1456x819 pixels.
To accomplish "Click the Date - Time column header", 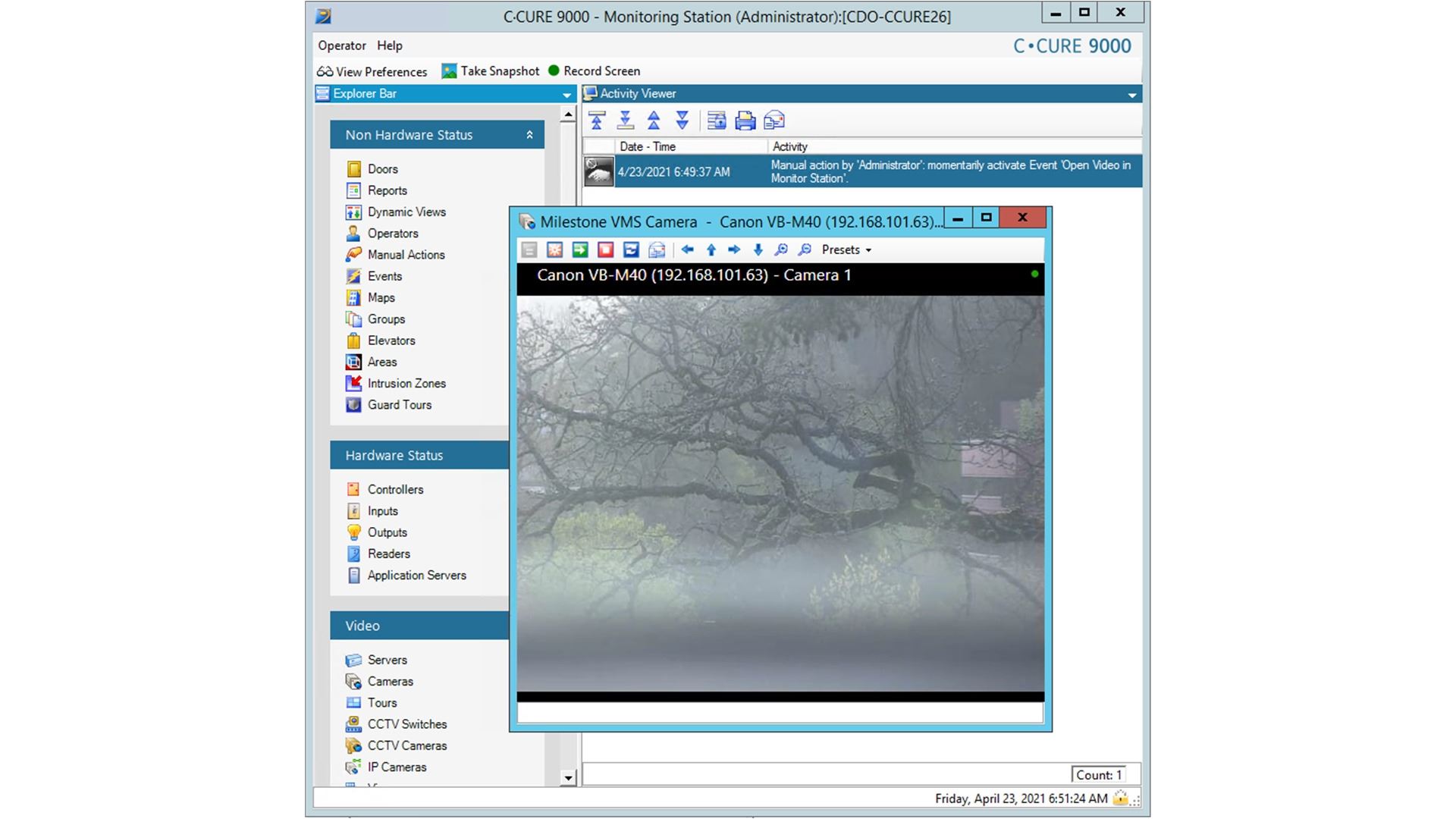I will point(692,146).
